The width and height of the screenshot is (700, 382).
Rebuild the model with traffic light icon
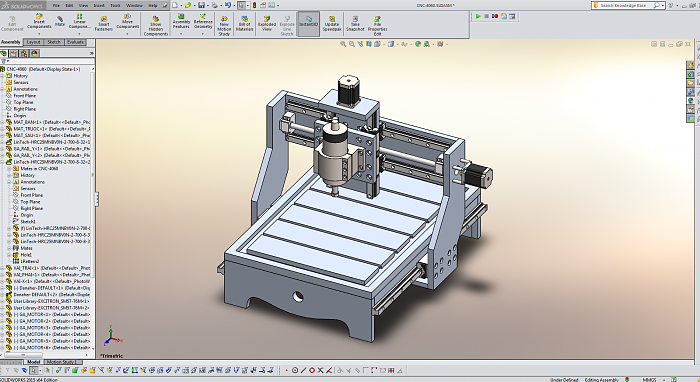(254, 5)
